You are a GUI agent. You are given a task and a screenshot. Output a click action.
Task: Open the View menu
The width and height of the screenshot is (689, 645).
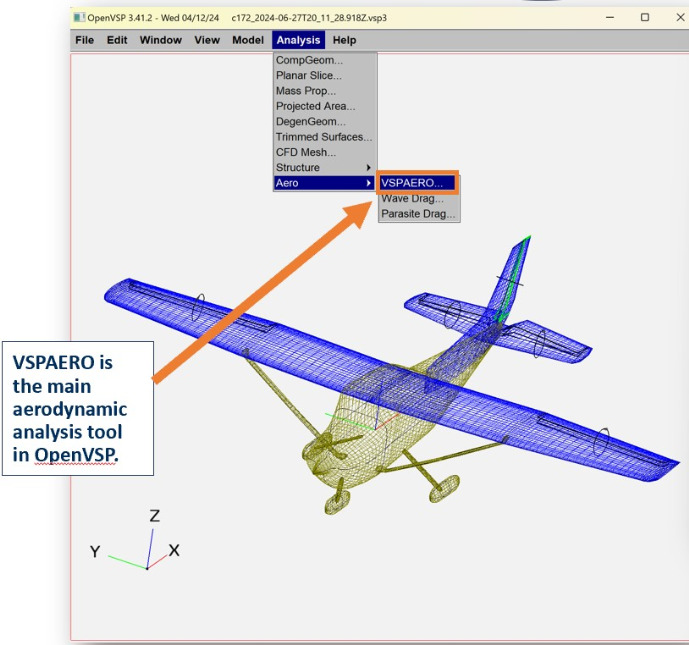point(207,40)
